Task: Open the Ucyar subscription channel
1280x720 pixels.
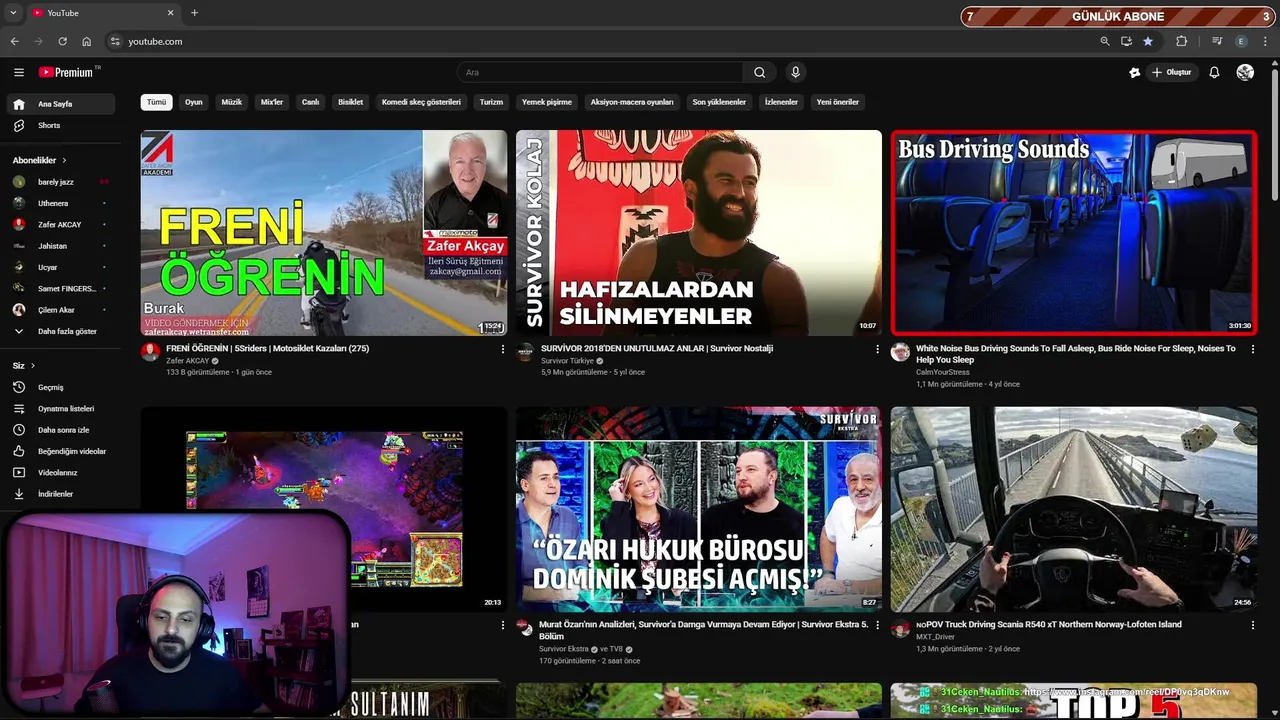Action: (60, 267)
